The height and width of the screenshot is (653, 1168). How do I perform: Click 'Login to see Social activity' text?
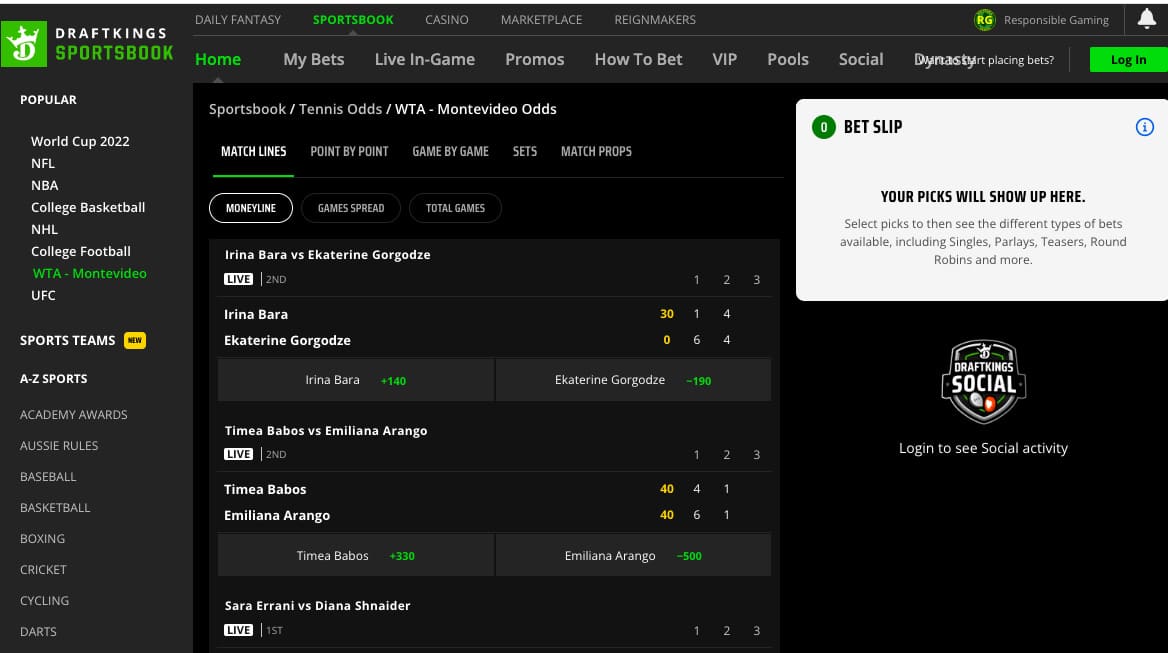(983, 448)
